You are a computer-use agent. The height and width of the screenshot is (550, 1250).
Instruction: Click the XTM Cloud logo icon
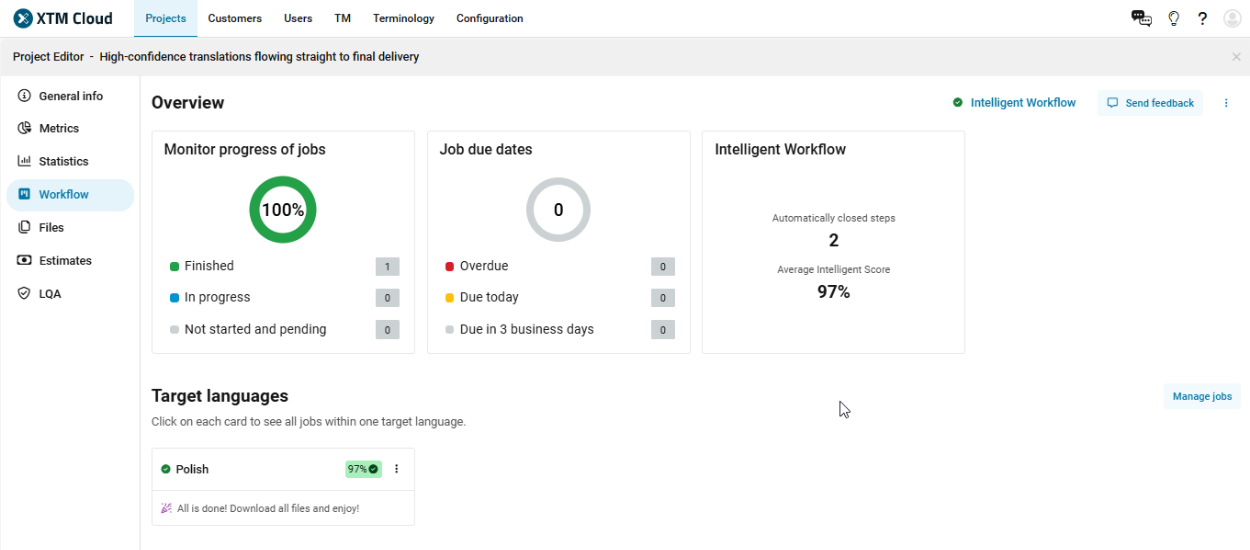[x=23, y=18]
